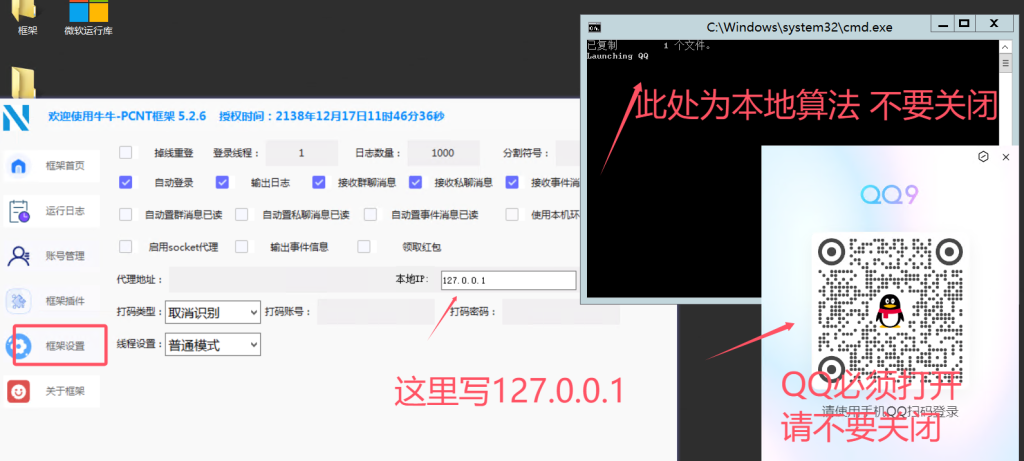
Task: Open the 线程设置 dropdown
Action: (x=213, y=345)
